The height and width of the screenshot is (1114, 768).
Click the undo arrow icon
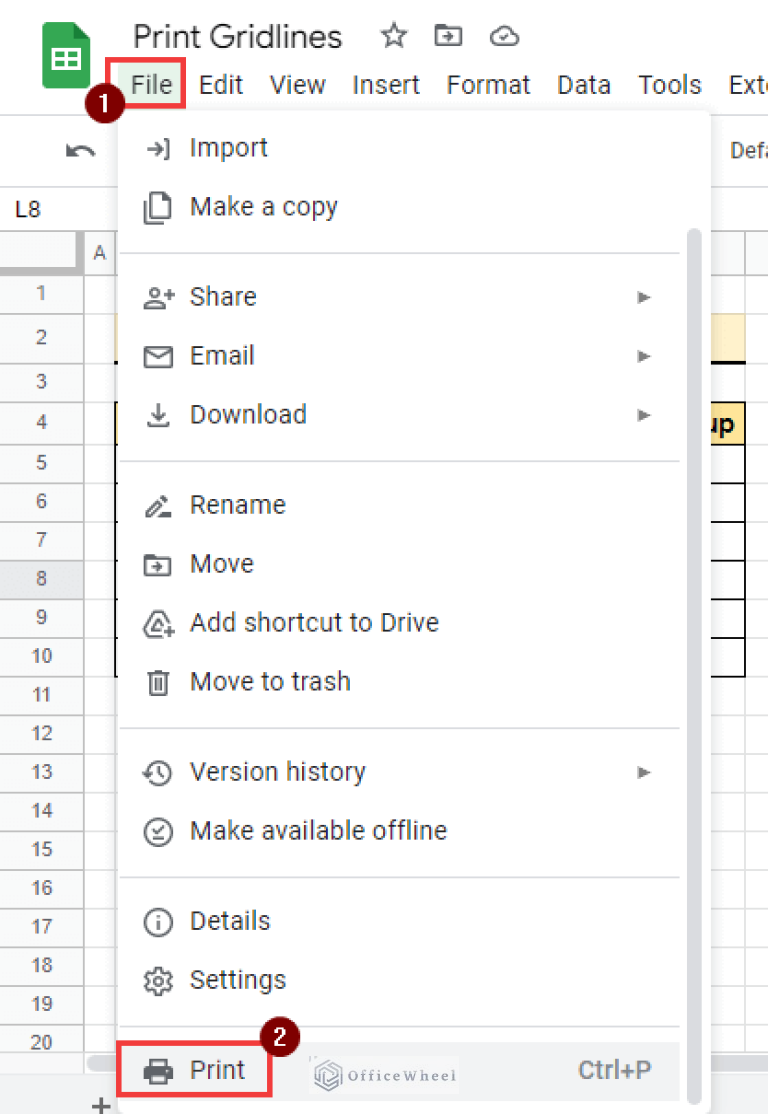80,151
